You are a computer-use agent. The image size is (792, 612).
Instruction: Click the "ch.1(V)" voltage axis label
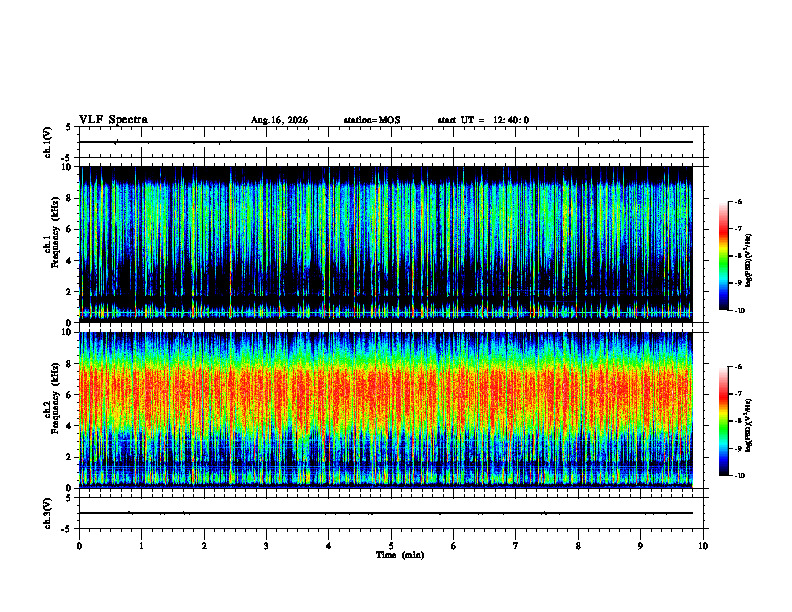tap(48, 142)
